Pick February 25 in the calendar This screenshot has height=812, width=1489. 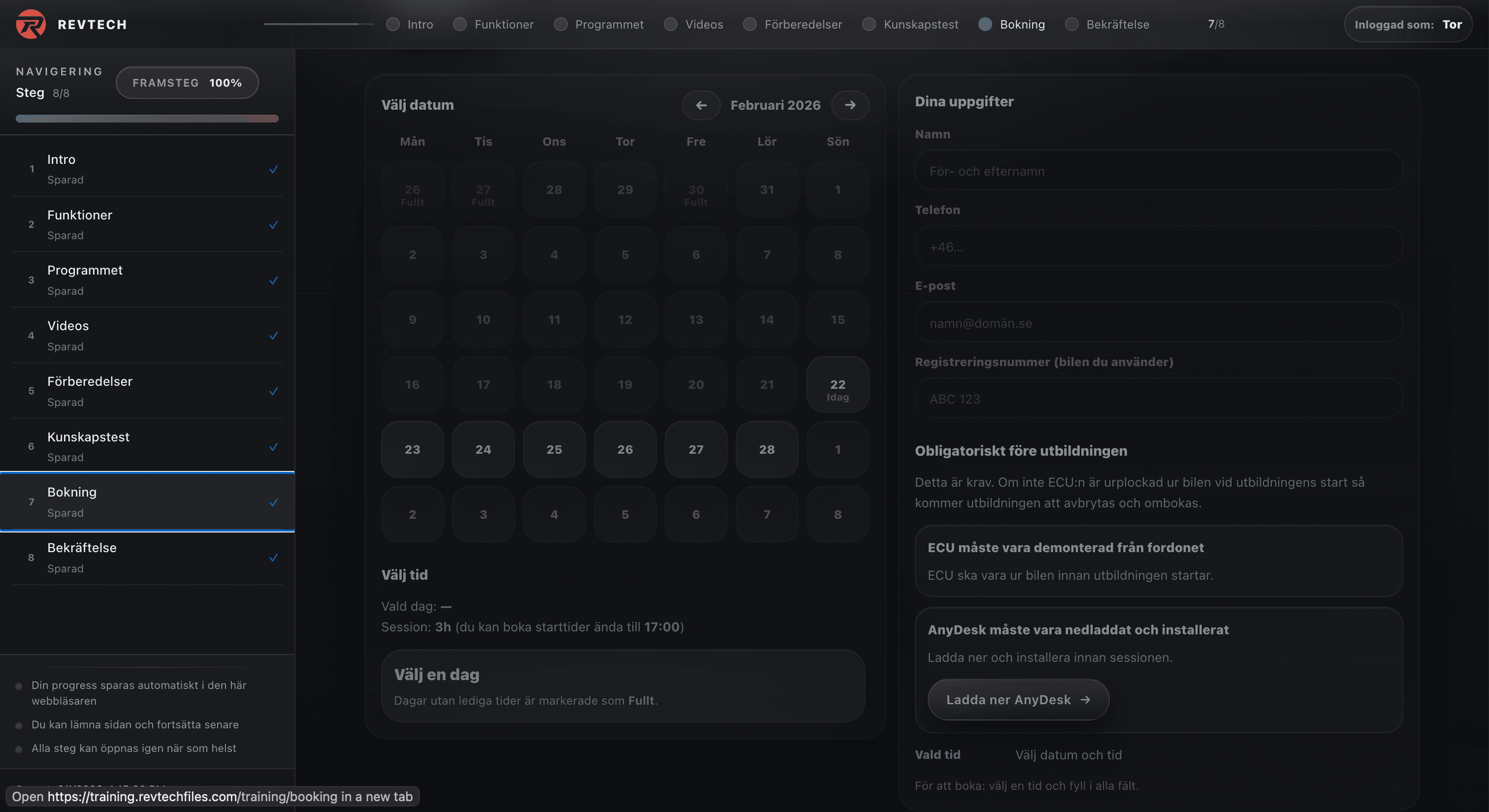[554, 449]
